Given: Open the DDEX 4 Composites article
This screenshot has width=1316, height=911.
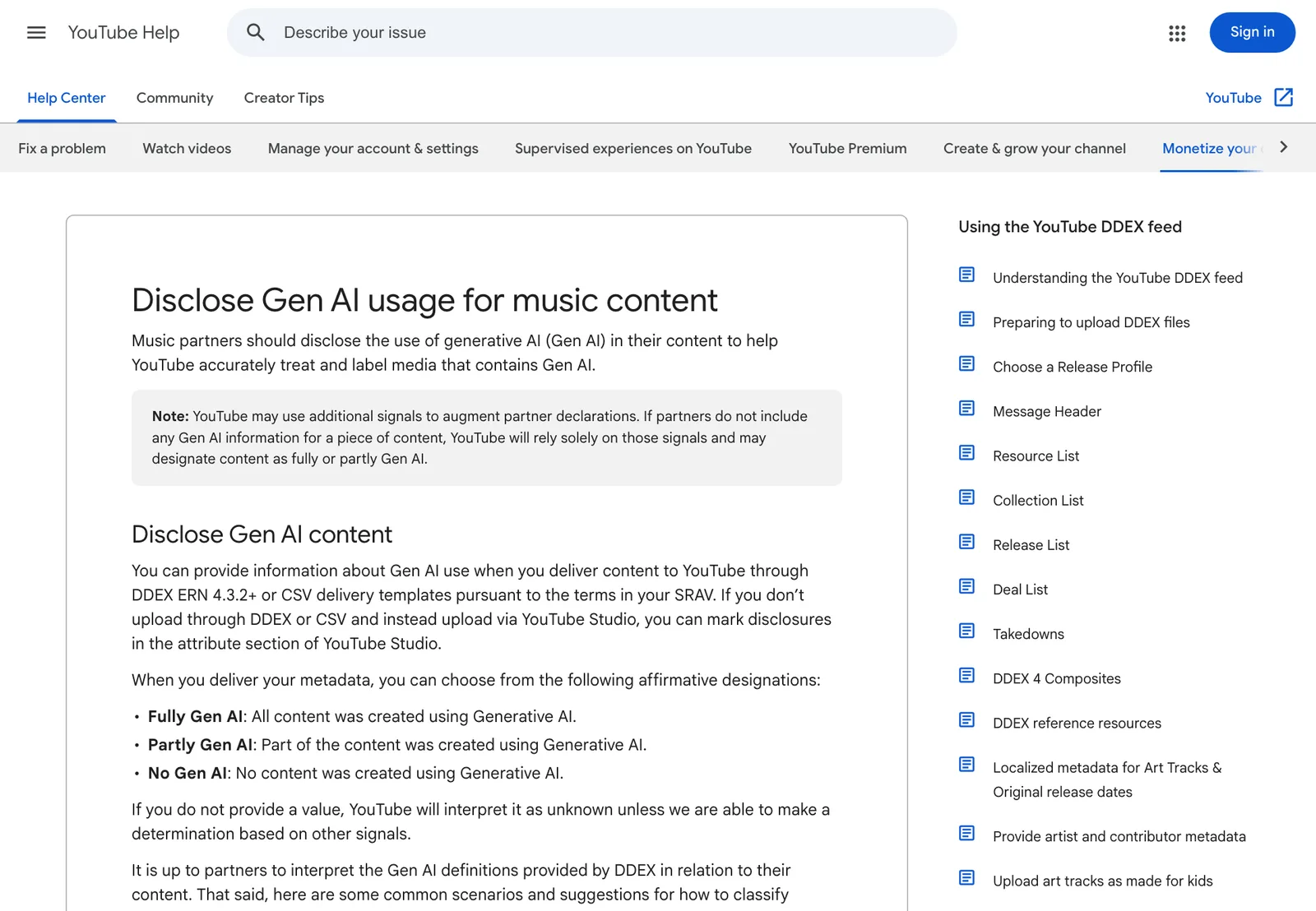Looking at the screenshot, I should (1056, 678).
